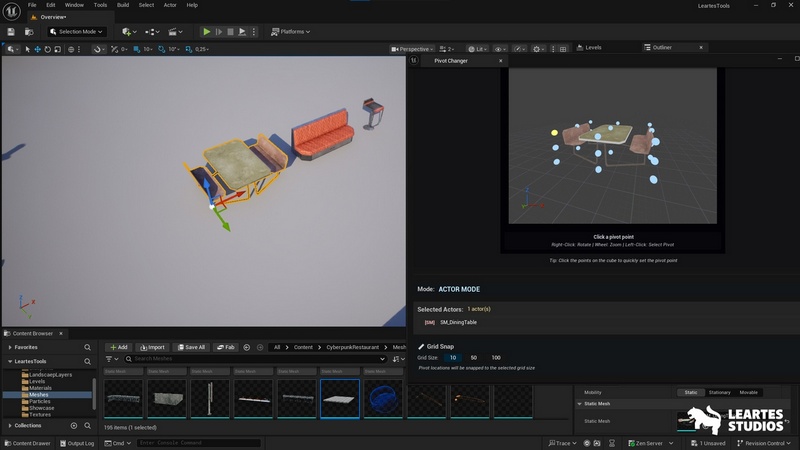Set Mobility to Static
Viewport: 800px width, 450px height.
pos(690,392)
